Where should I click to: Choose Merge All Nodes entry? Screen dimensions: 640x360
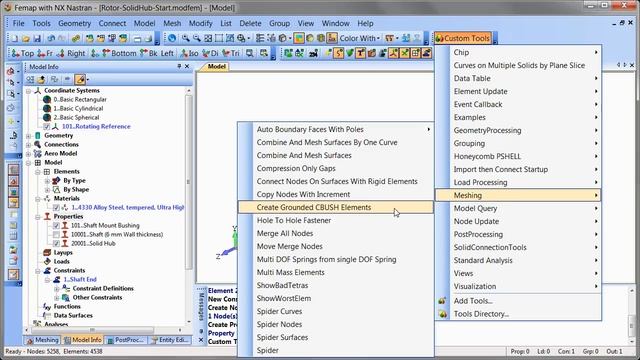point(336,233)
